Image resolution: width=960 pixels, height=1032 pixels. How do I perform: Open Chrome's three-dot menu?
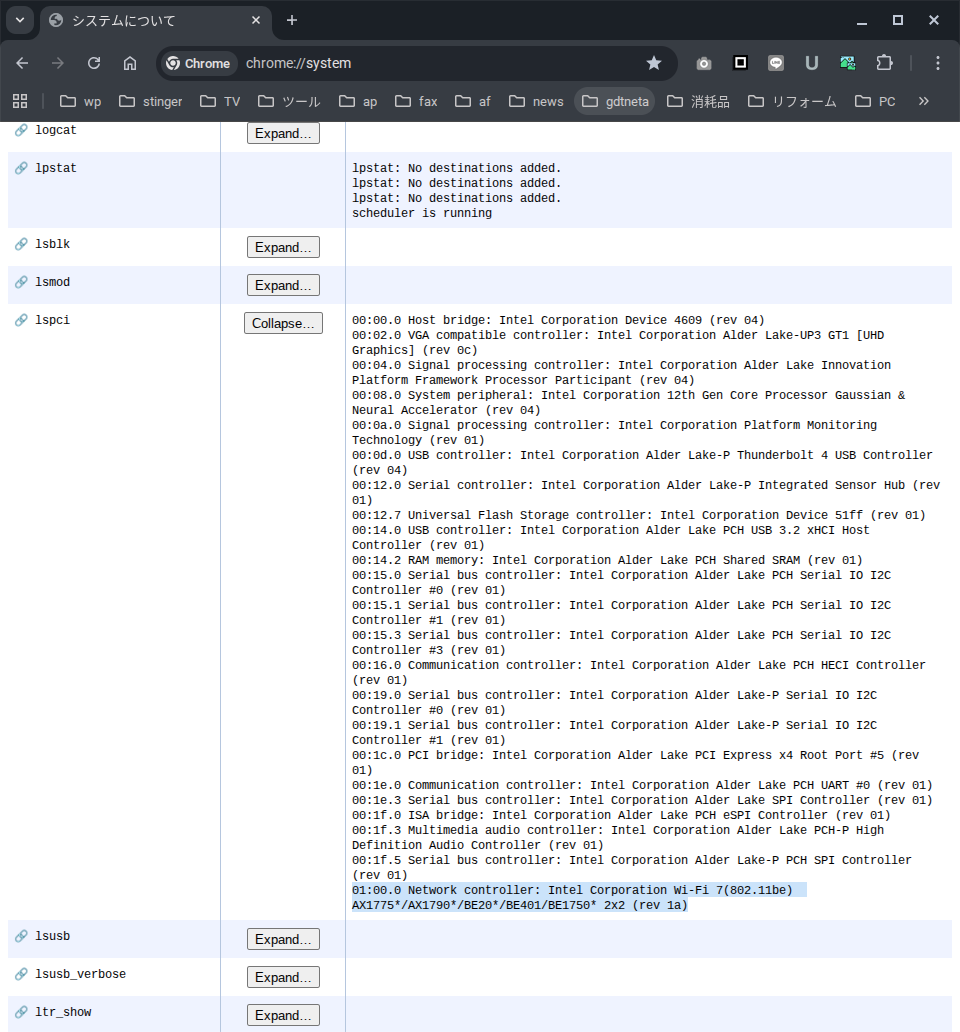[938, 63]
